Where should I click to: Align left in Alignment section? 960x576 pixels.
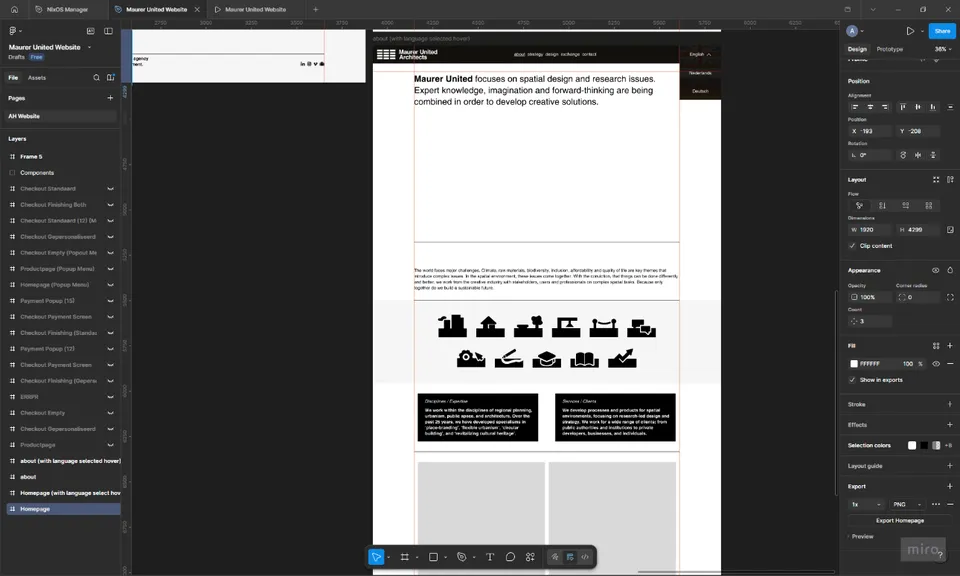tap(855, 107)
